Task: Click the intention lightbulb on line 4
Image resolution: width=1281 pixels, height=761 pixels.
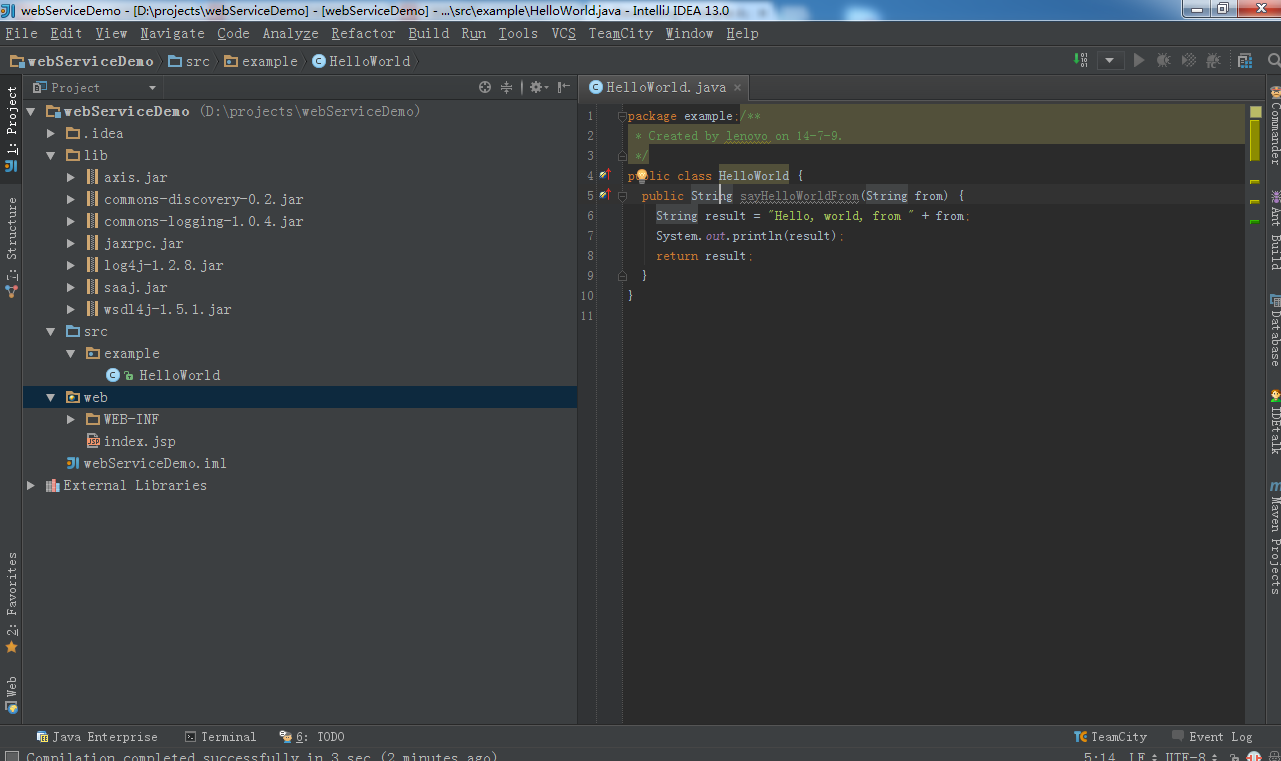Action: (x=642, y=175)
